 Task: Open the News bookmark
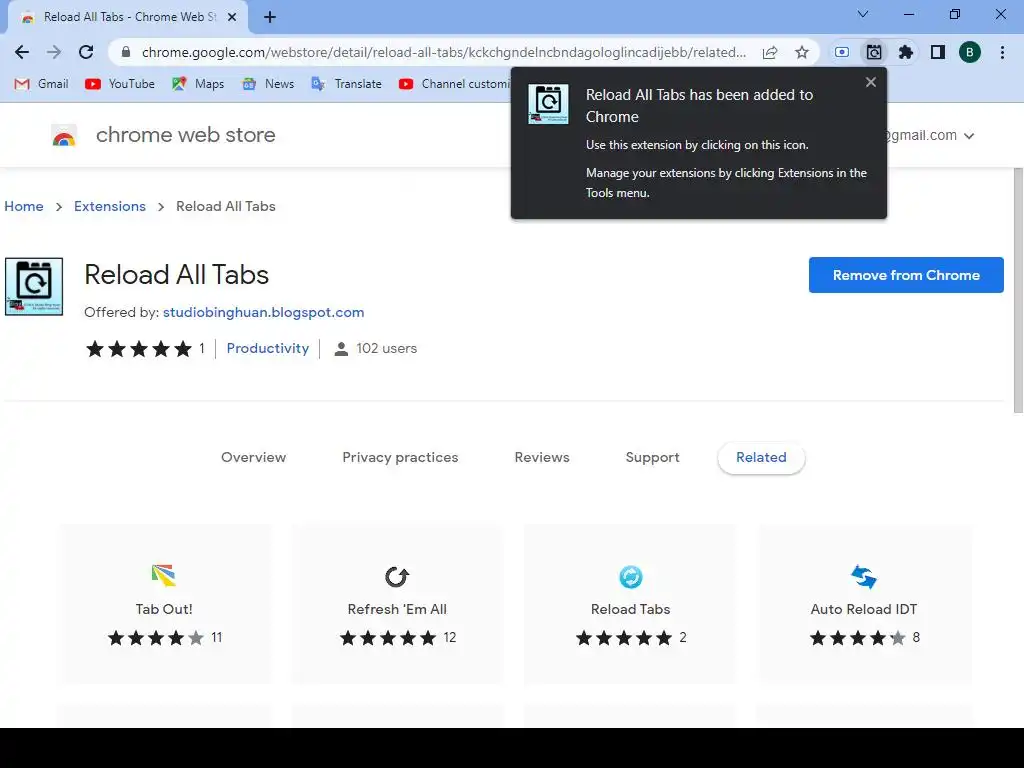pyautogui.click(x=268, y=84)
